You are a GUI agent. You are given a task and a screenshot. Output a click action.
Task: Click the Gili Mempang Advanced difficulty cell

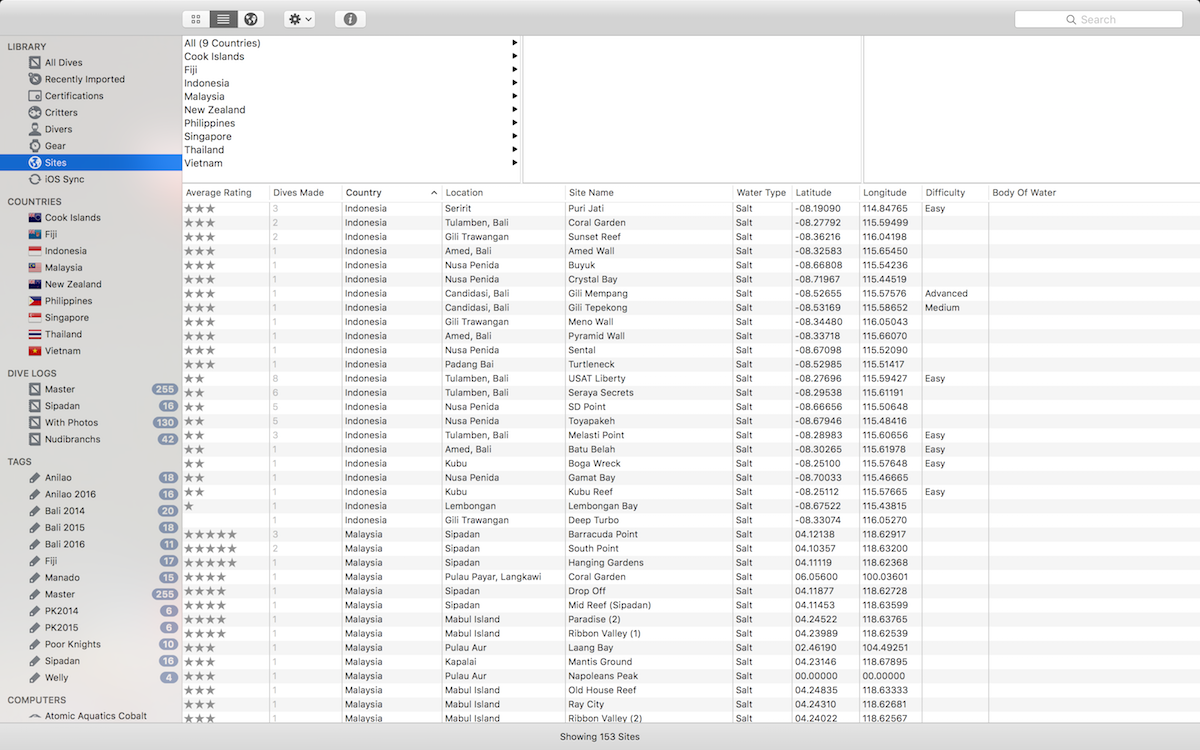click(955, 294)
